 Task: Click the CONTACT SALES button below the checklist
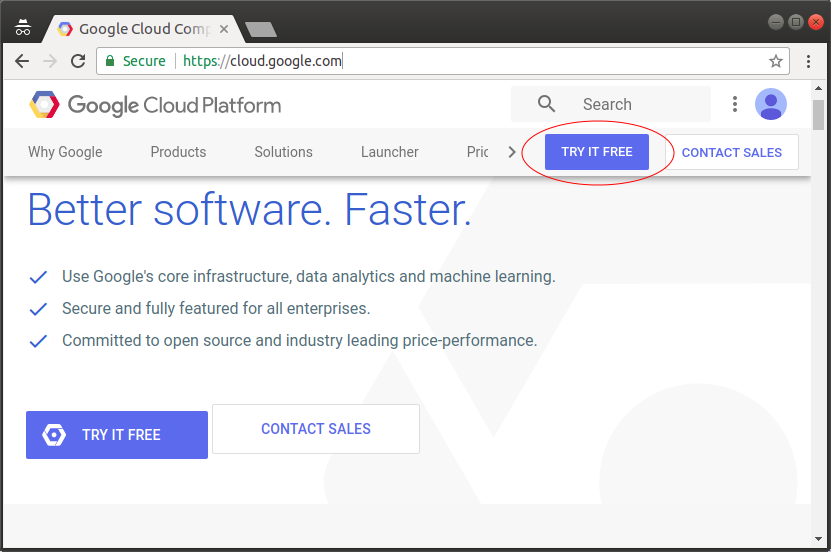point(316,429)
